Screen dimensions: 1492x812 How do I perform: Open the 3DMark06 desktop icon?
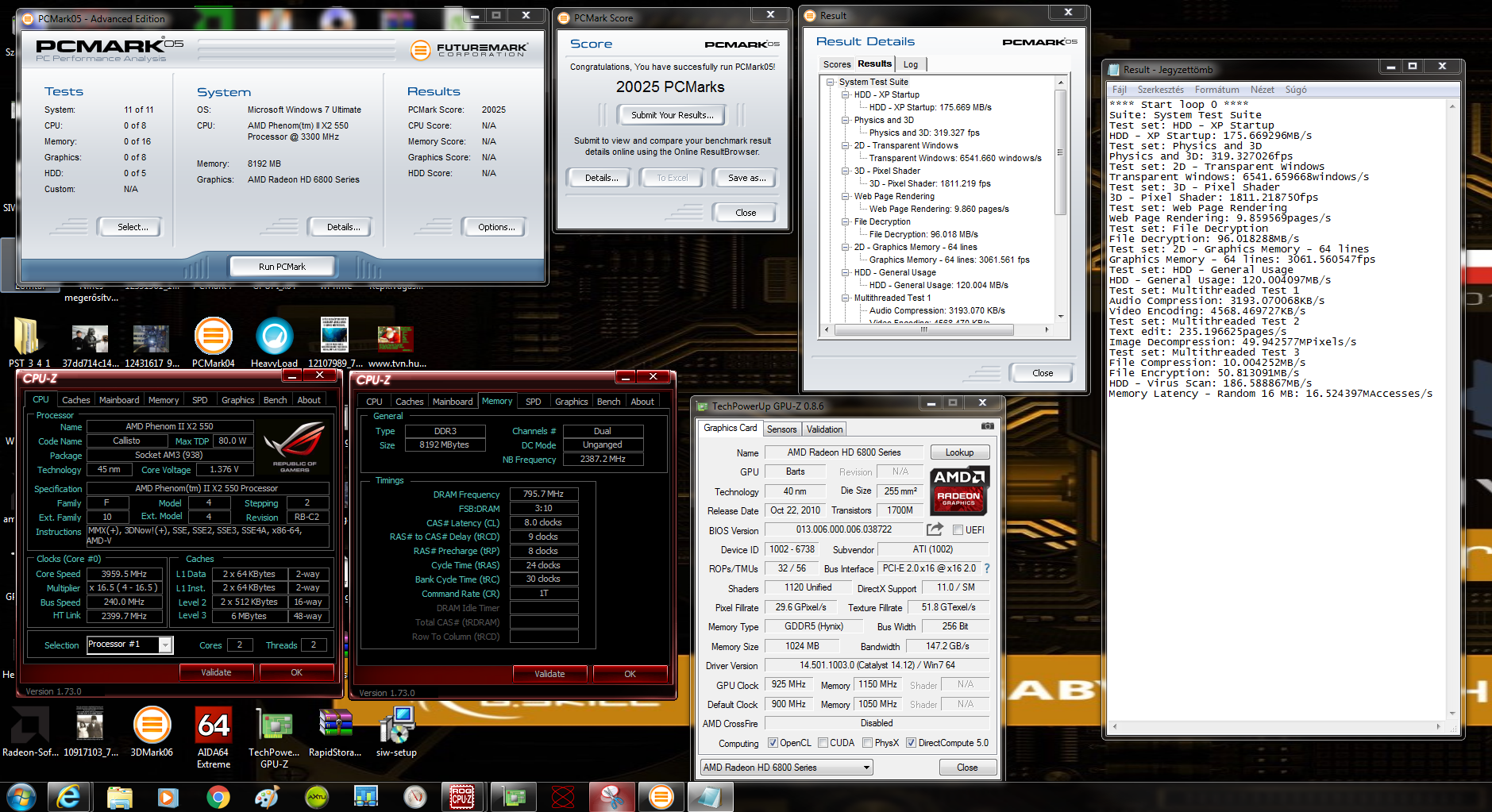tap(152, 732)
